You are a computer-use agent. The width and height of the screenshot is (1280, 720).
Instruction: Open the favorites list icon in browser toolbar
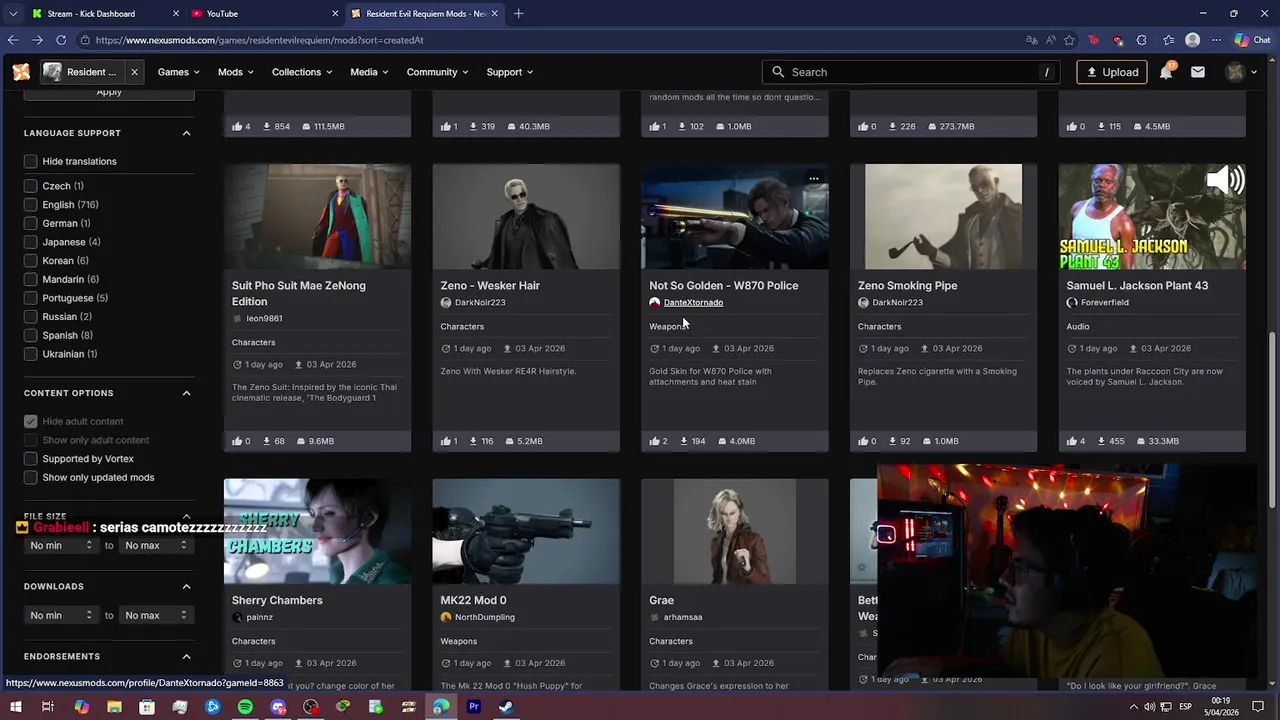click(1168, 40)
